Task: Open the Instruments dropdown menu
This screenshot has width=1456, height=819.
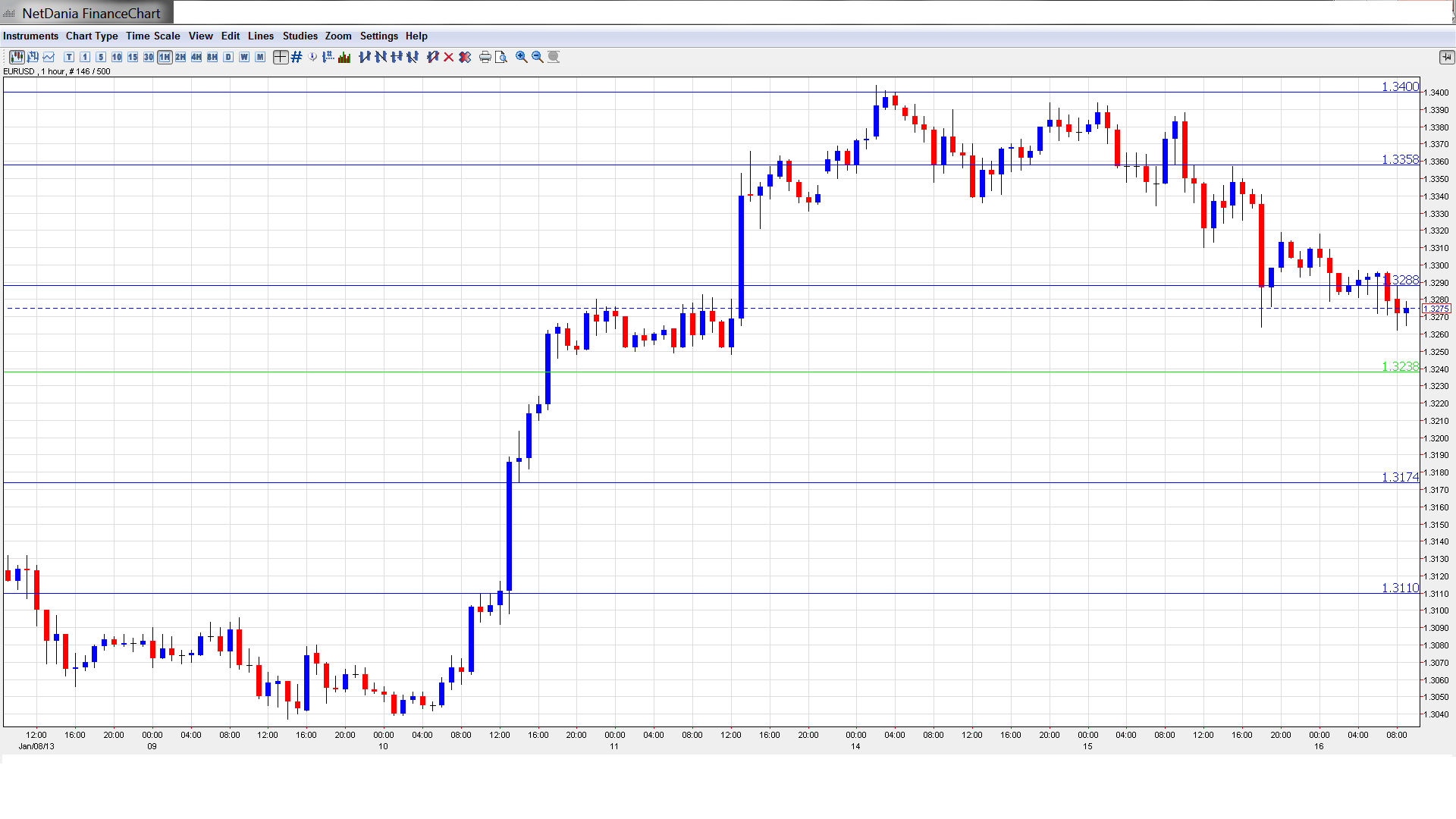Action: pyautogui.click(x=30, y=36)
